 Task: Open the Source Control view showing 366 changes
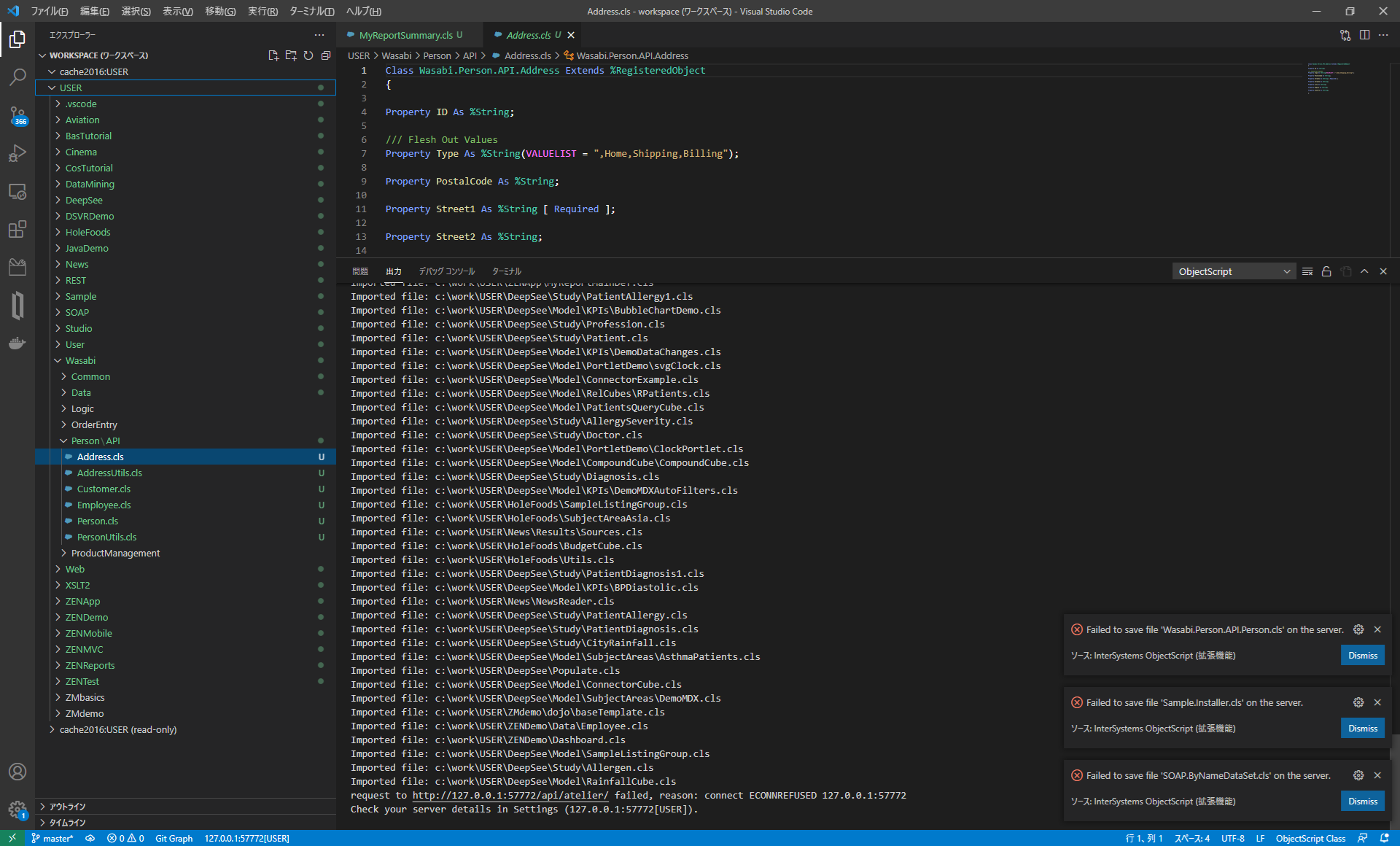pos(17,117)
